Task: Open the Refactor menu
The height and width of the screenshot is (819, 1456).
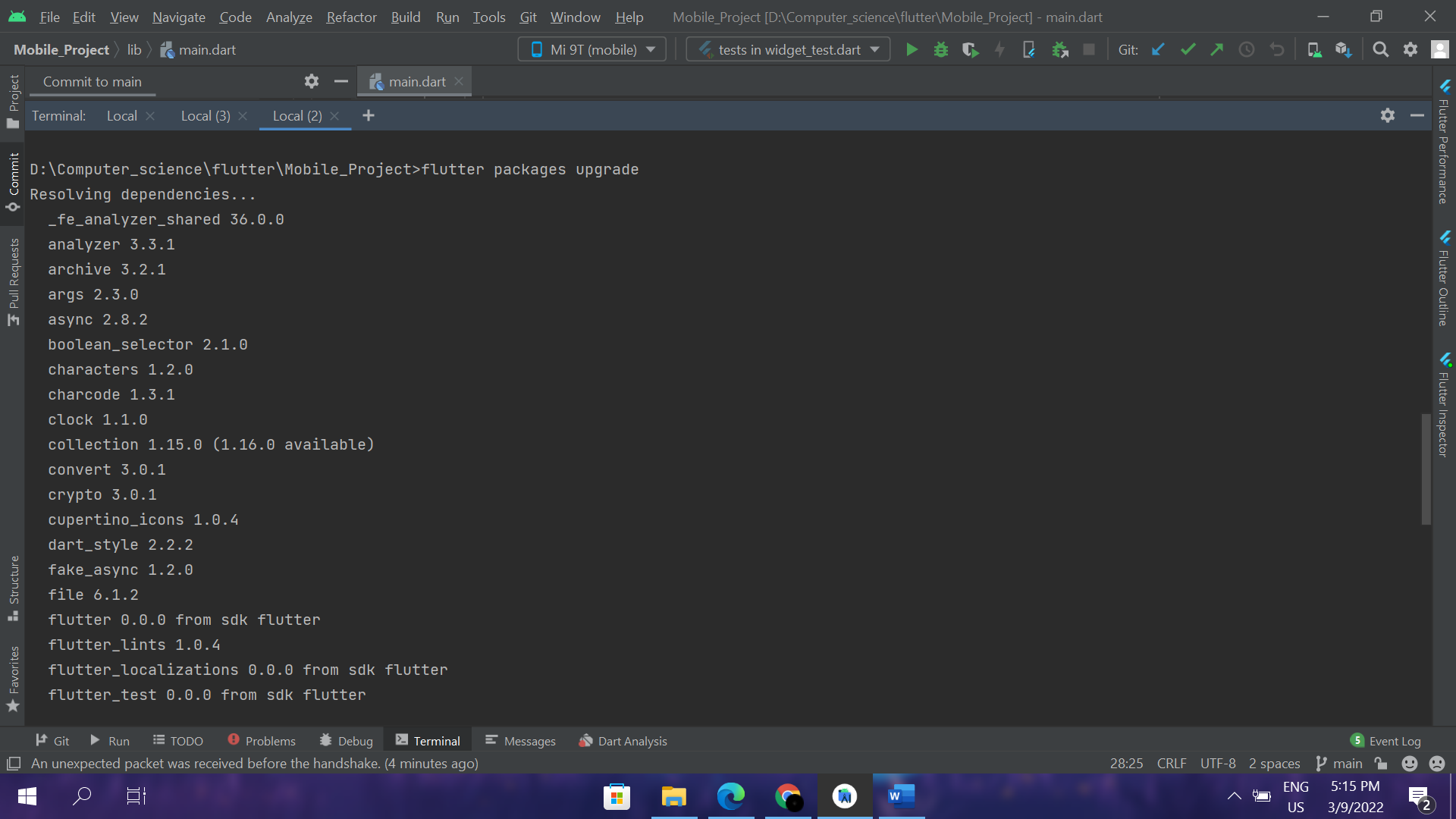Action: [351, 17]
